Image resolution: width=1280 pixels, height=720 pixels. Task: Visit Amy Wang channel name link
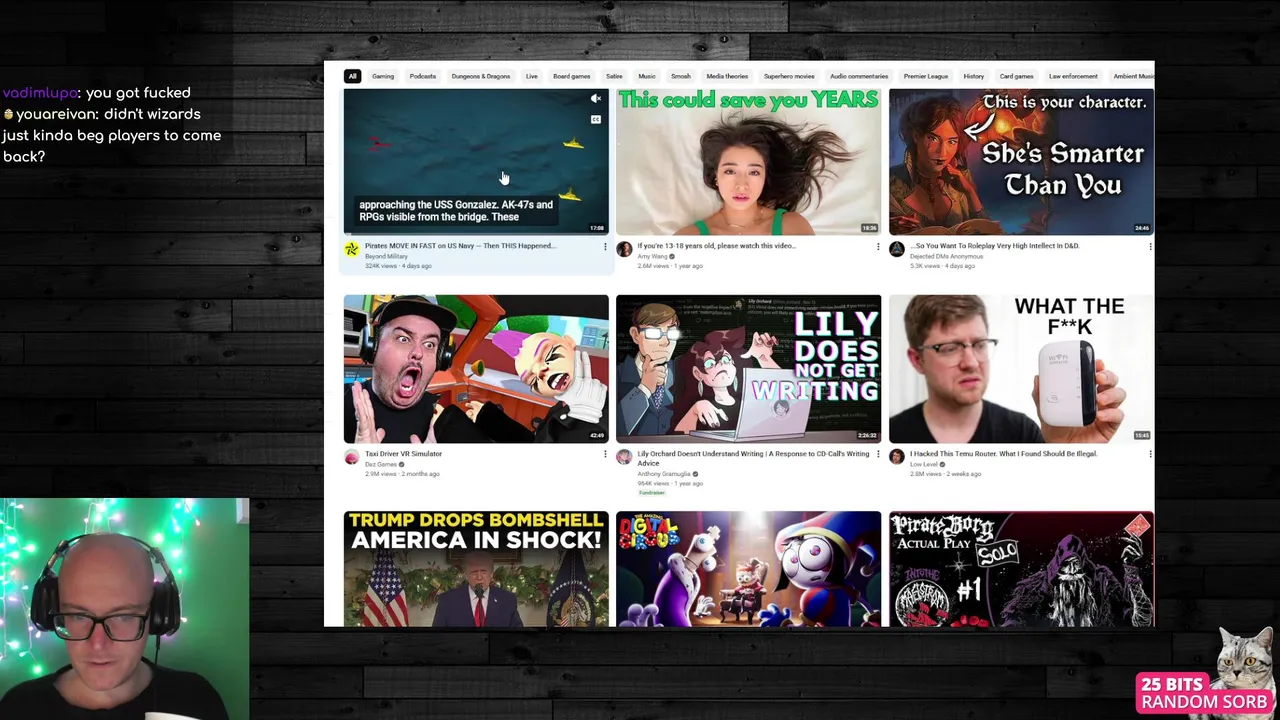pyautogui.click(x=652, y=257)
